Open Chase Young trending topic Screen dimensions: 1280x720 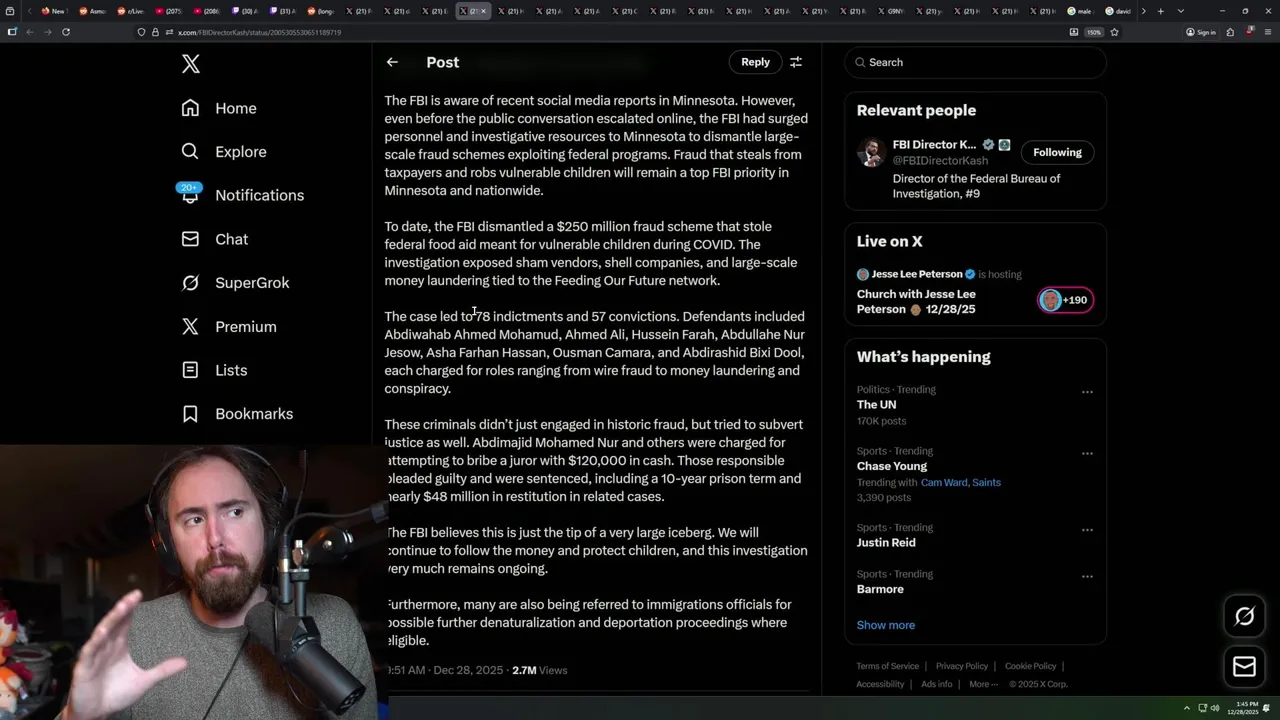tap(892, 466)
